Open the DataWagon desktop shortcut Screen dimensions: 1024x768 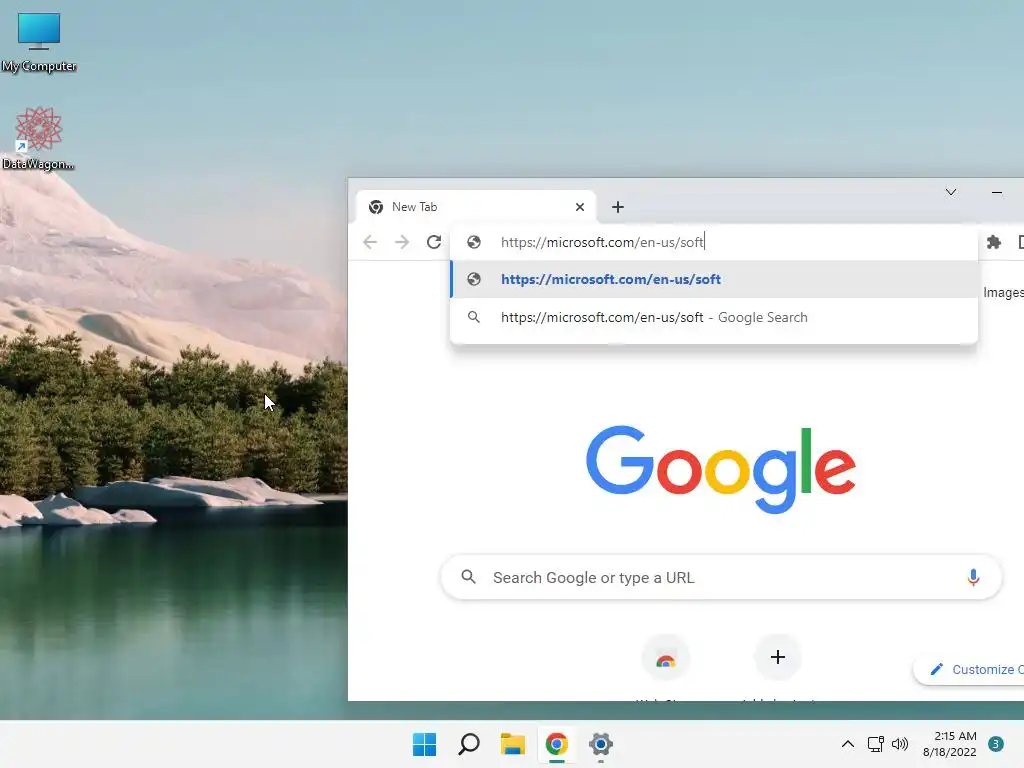pyautogui.click(x=38, y=138)
